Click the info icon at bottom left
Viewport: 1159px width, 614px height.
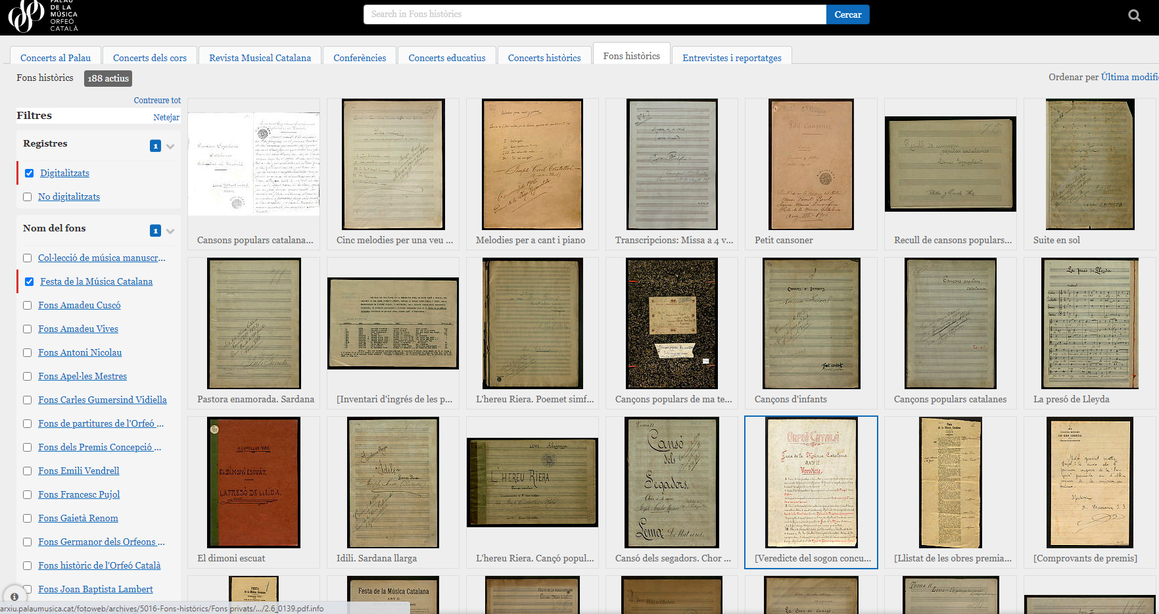(14, 596)
